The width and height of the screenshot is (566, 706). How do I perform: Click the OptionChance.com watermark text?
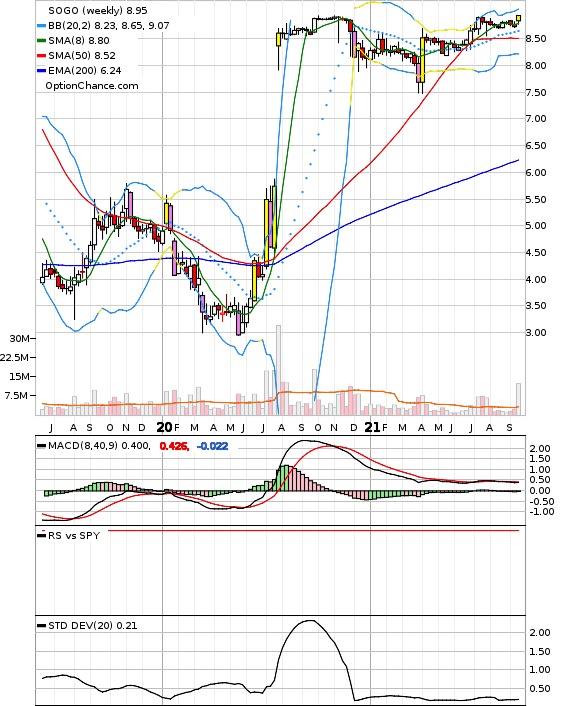(x=92, y=86)
